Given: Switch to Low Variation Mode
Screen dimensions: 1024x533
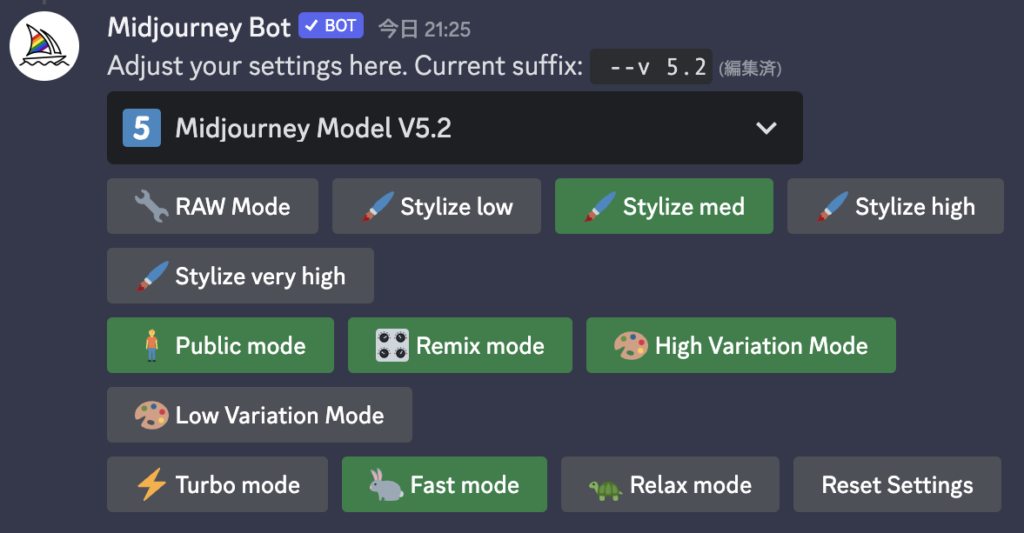Looking at the screenshot, I should pyautogui.click(x=259, y=415).
